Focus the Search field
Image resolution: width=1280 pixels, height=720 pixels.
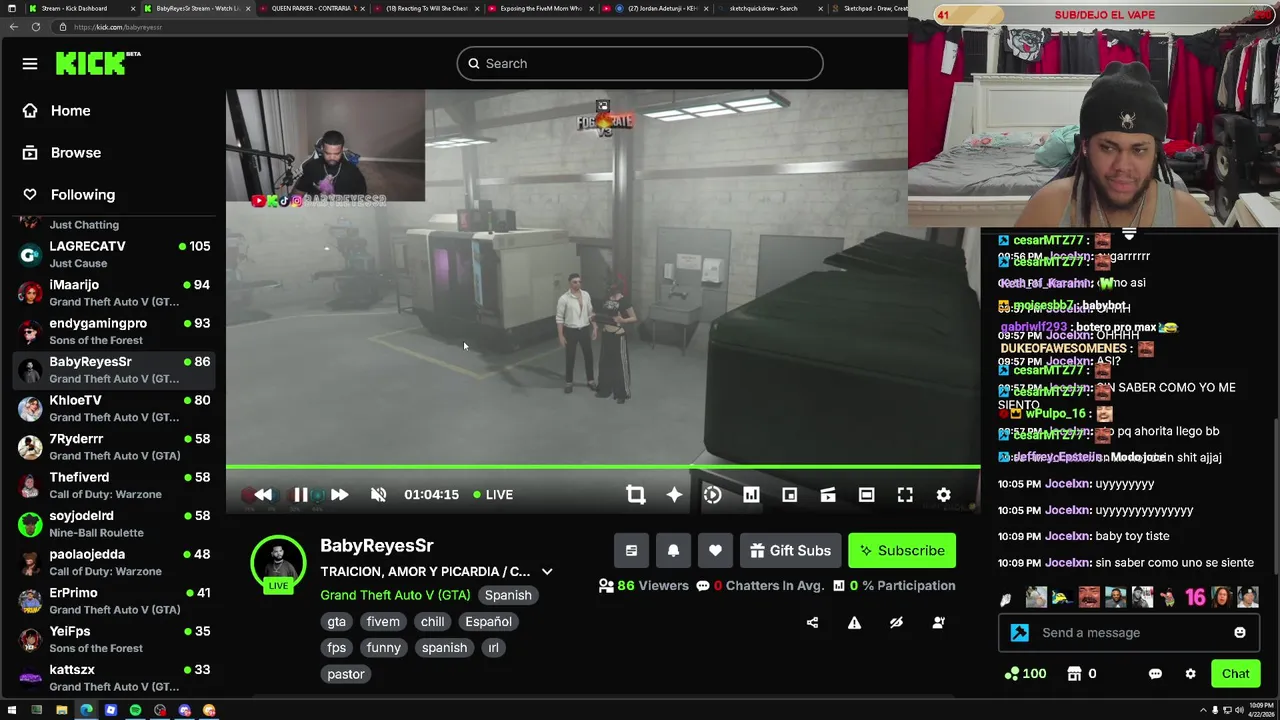[640, 64]
